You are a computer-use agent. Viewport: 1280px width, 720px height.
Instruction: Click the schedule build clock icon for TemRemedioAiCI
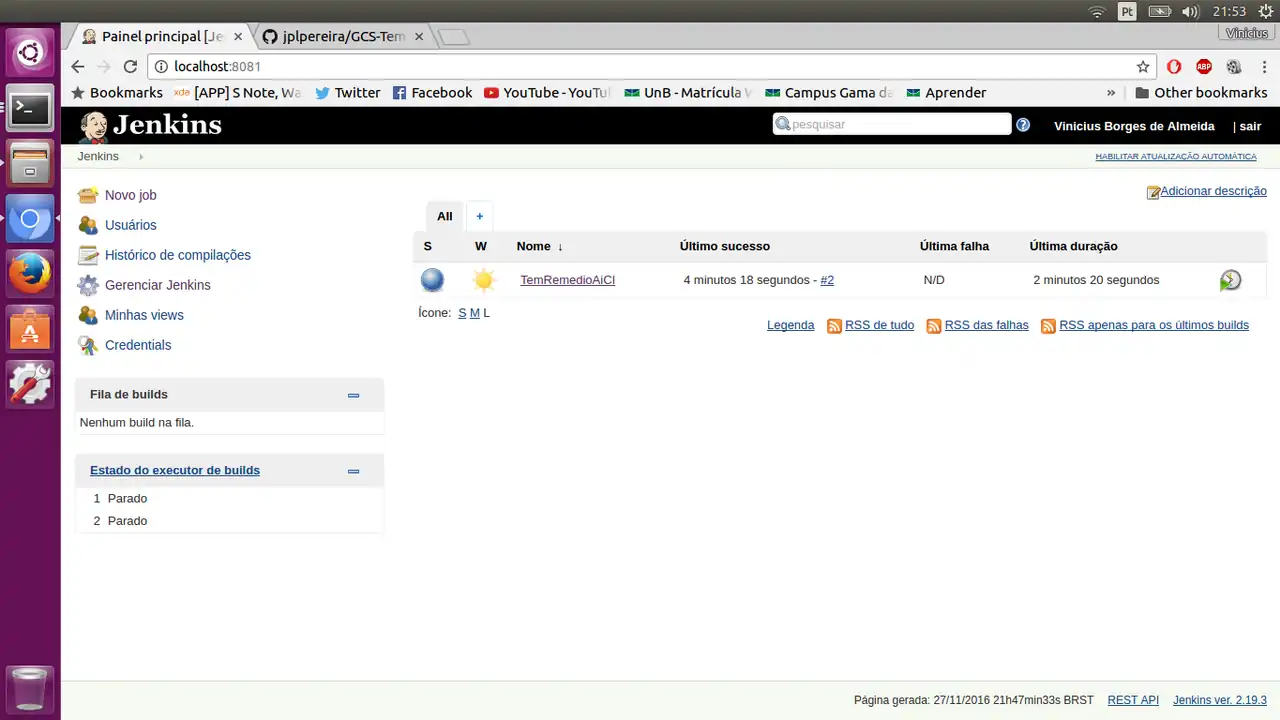click(1230, 280)
